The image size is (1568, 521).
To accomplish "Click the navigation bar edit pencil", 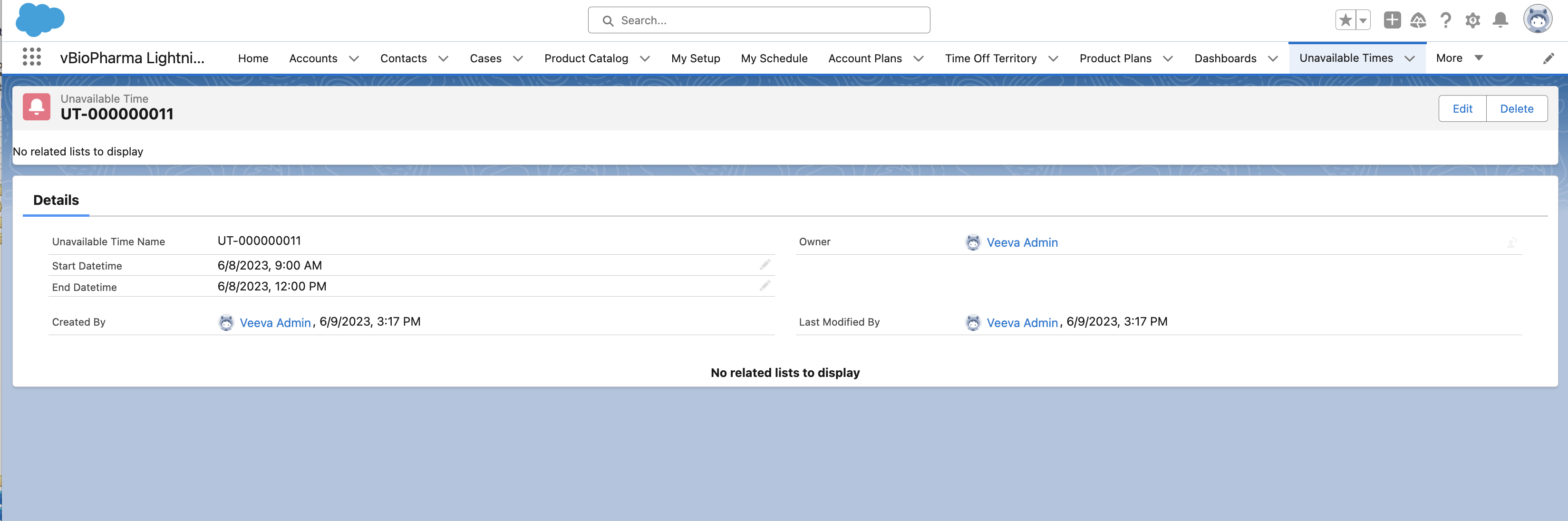I will click(x=1549, y=58).
